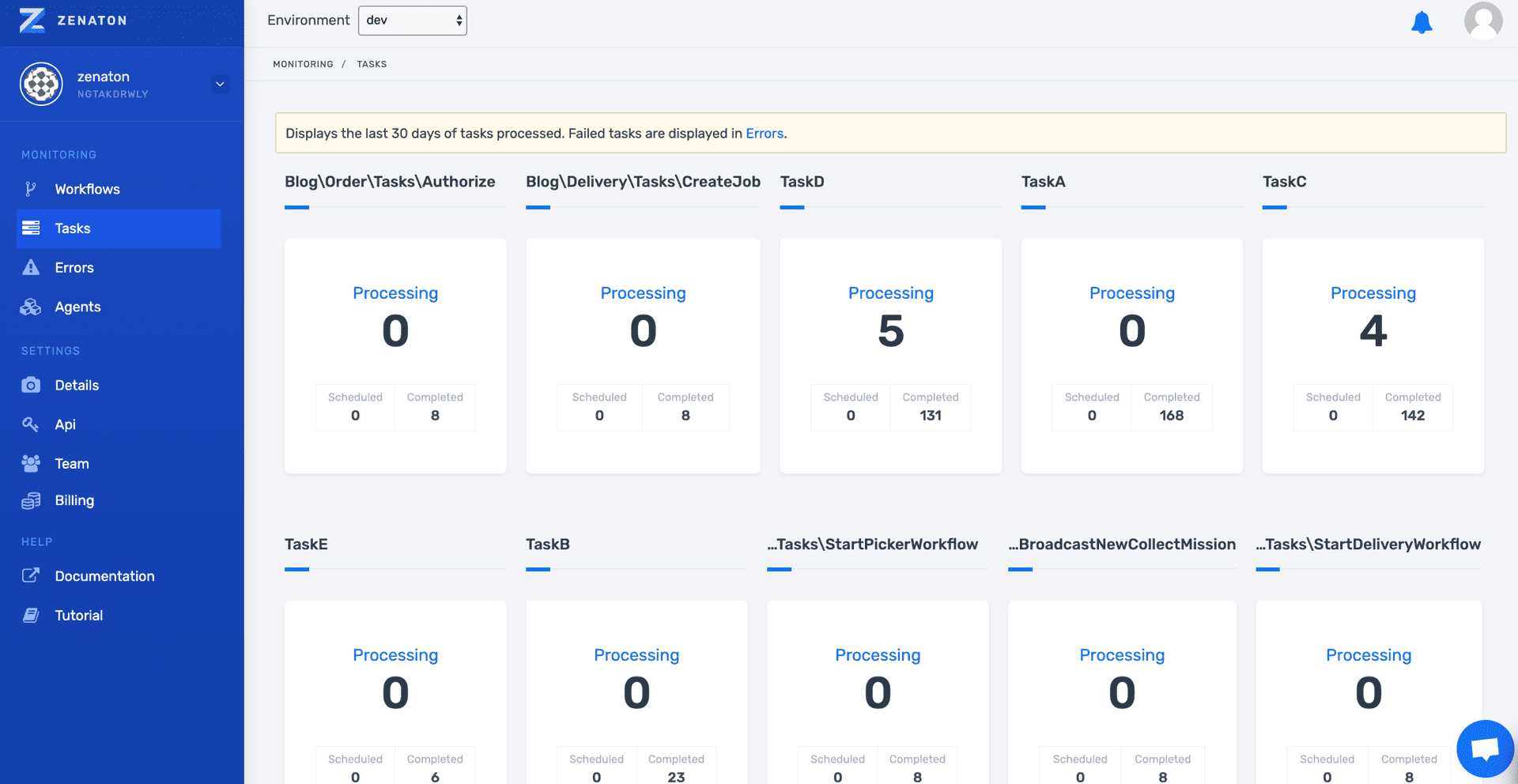Click CreateJob card Scheduled value 0
This screenshot has height=784, width=1518.
(599, 416)
